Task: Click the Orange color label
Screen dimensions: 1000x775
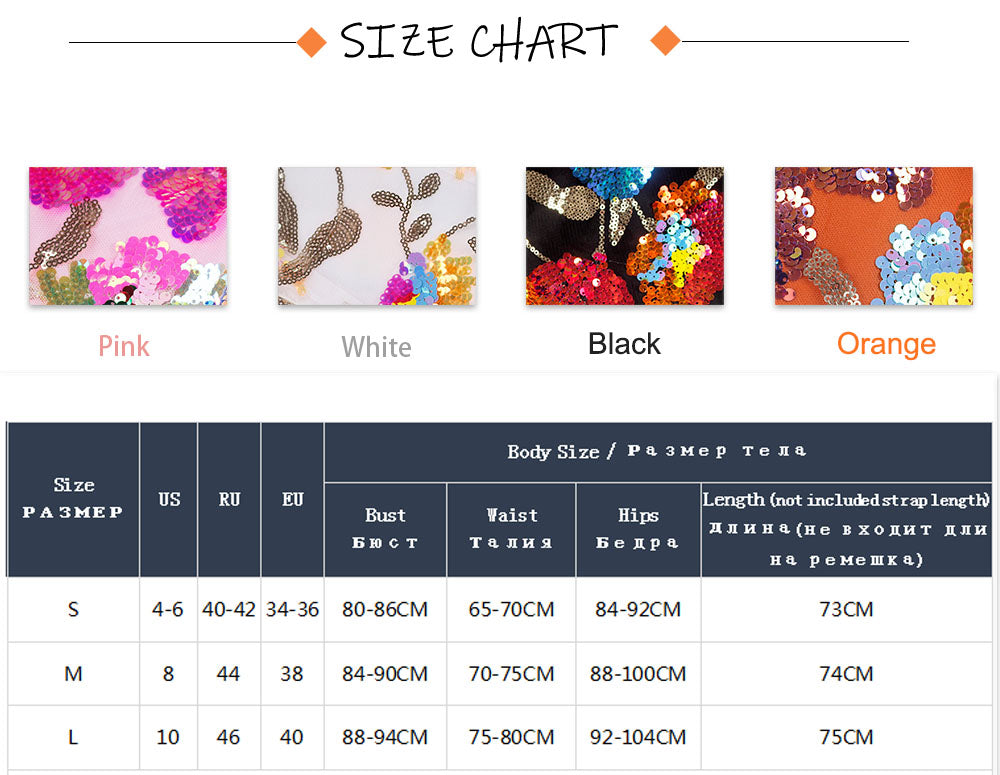Action: 886,344
